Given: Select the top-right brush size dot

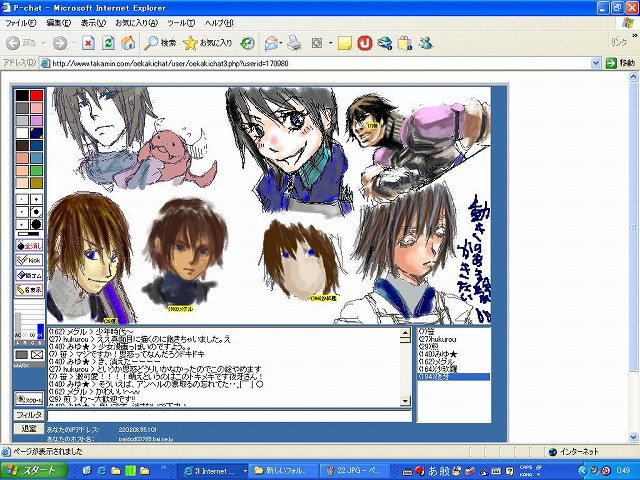Looking at the screenshot, I should [x=36, y=200].
